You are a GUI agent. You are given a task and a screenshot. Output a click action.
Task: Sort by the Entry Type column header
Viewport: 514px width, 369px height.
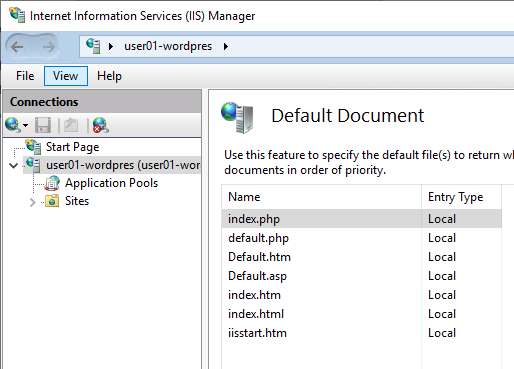point(461,197)
